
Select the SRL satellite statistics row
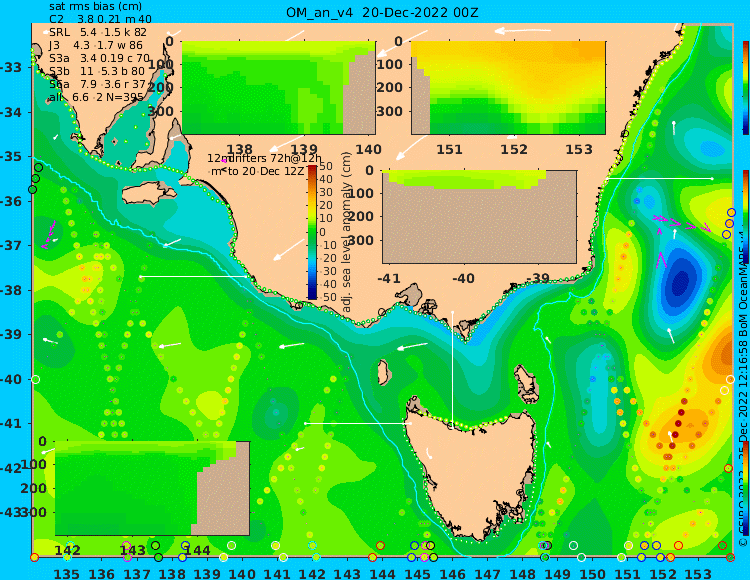coord(98,32)
